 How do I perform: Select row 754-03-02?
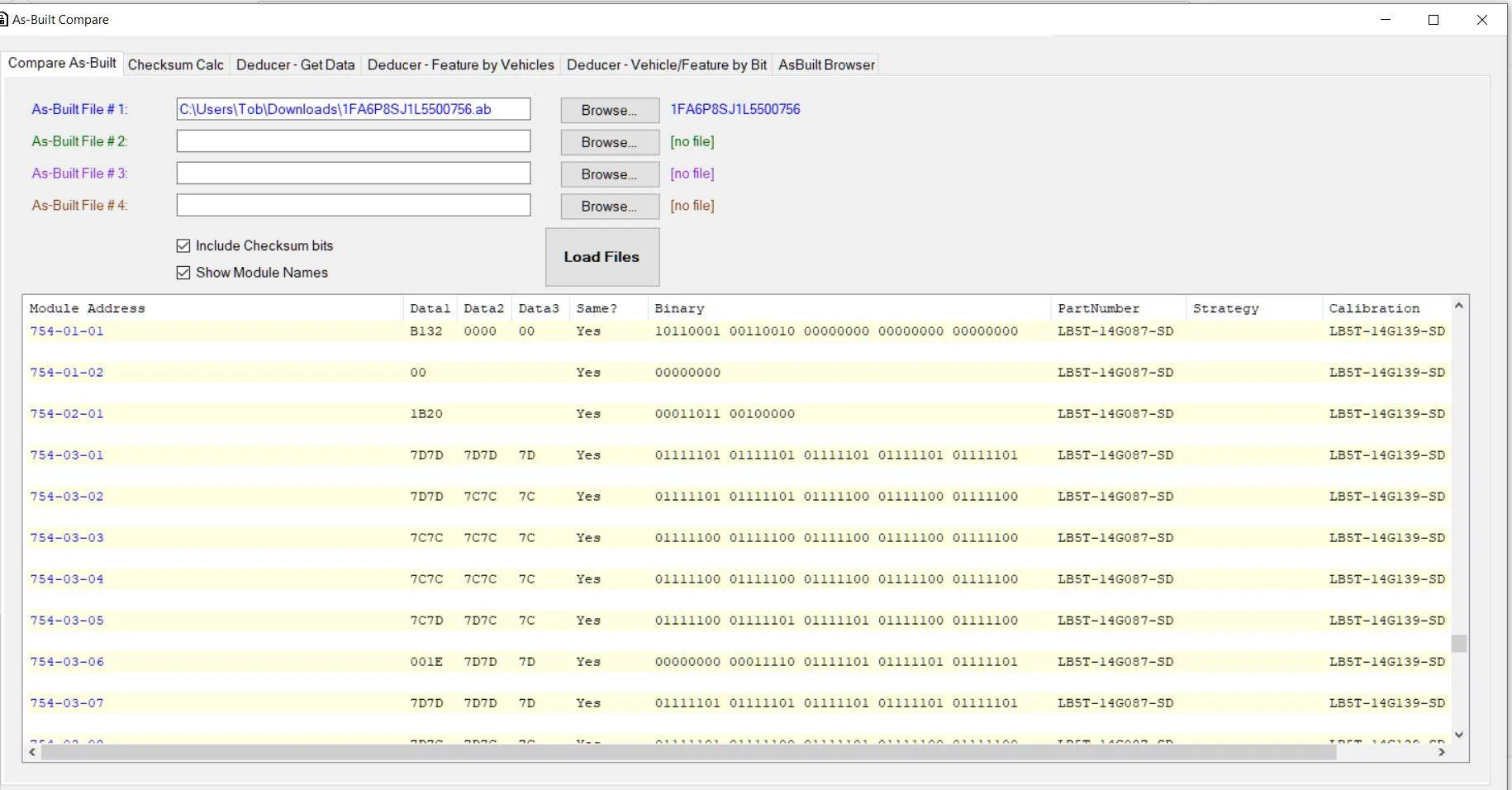pos(738,497)
